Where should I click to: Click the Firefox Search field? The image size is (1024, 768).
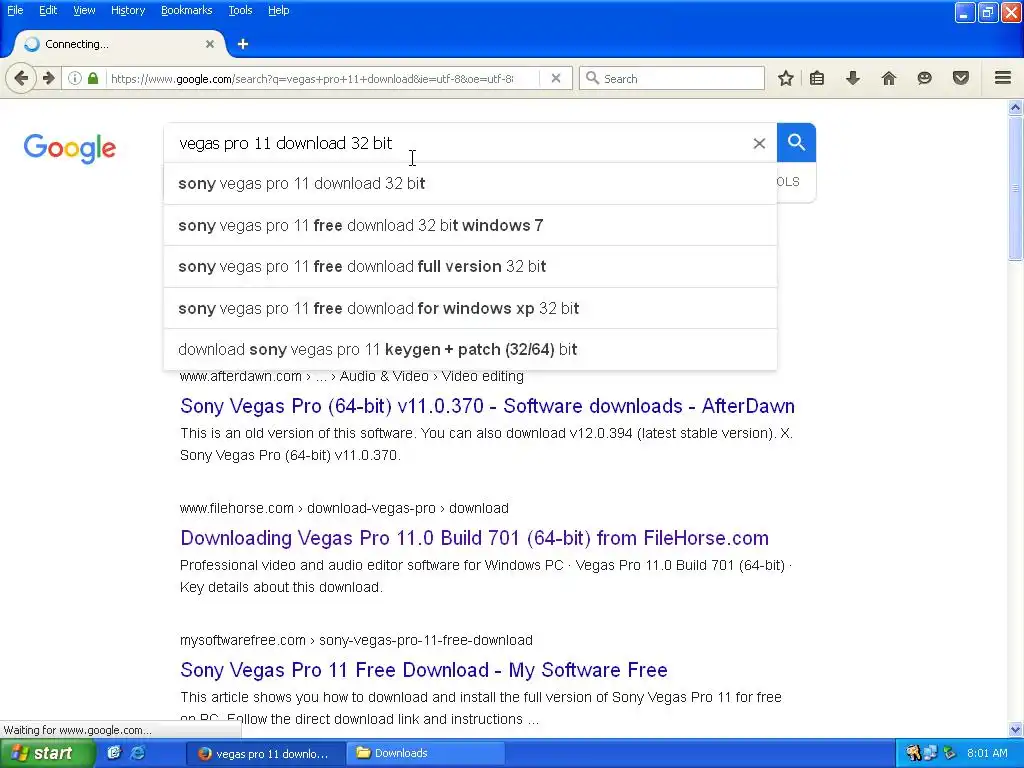tap(672, 78)
